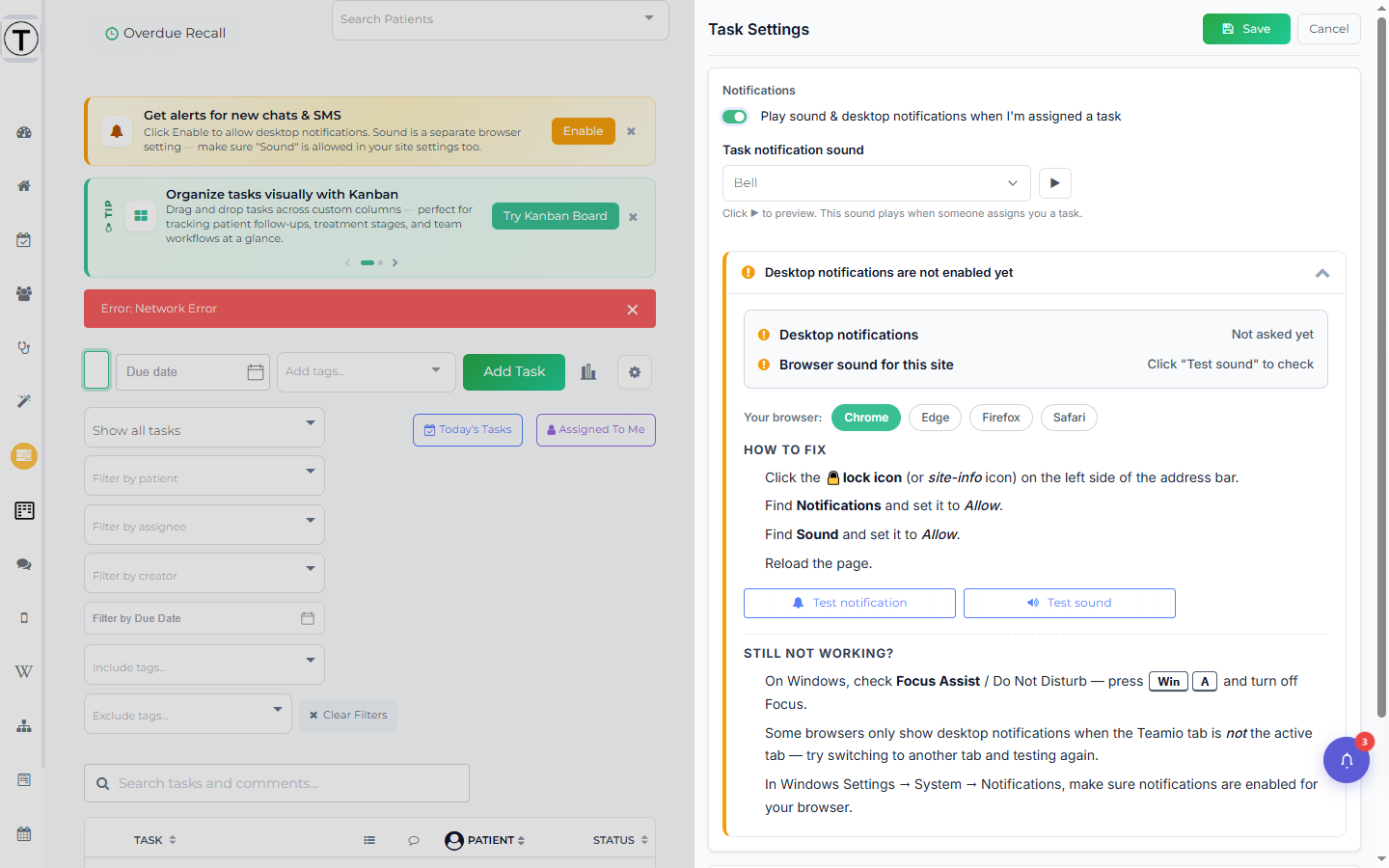Image resolution: width=1389 pixels, height=868 pixels.
Task: Preview the Bell notification sound
Action: [x=1055, y=183]
